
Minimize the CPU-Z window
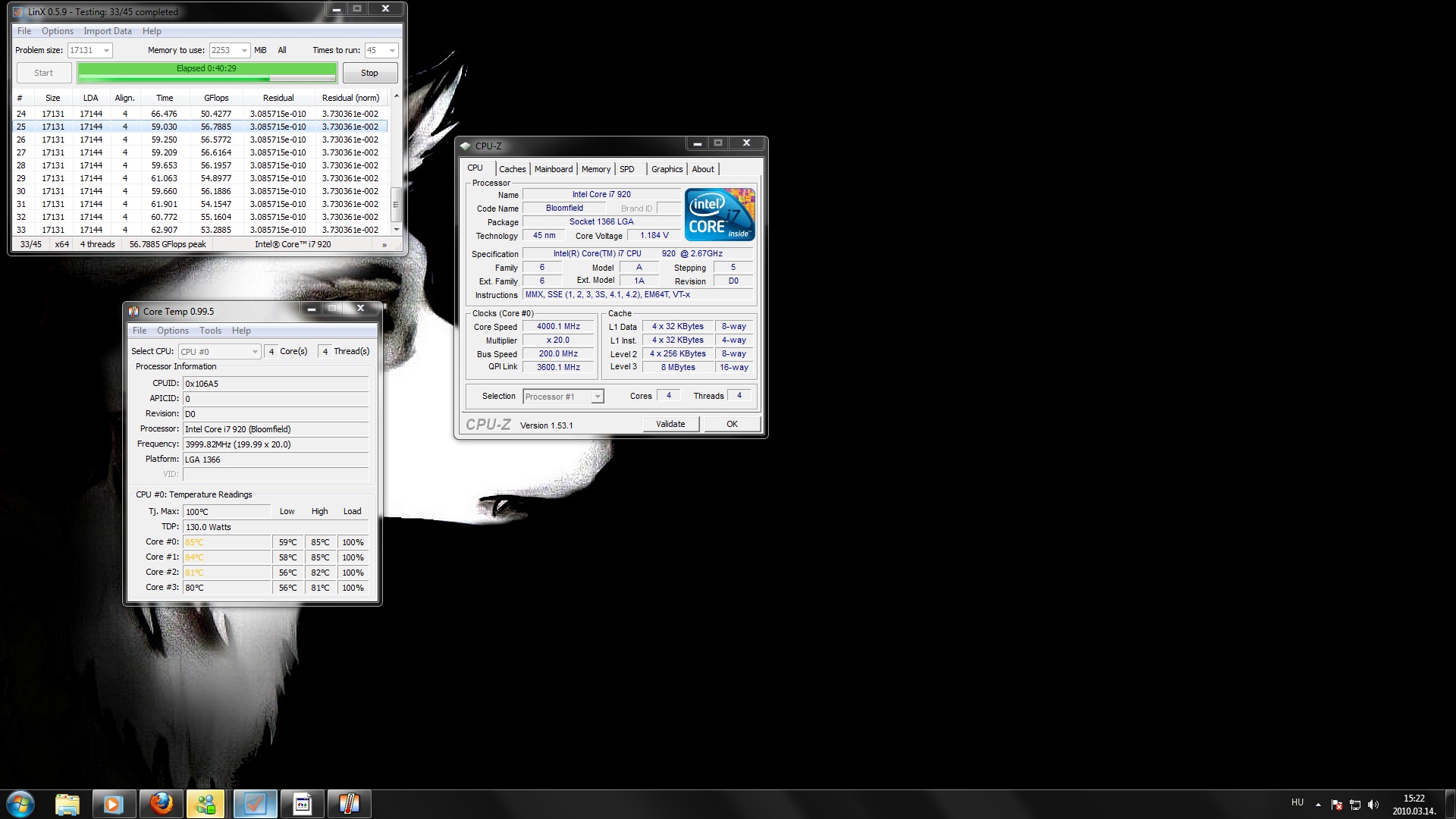[697, 143]
